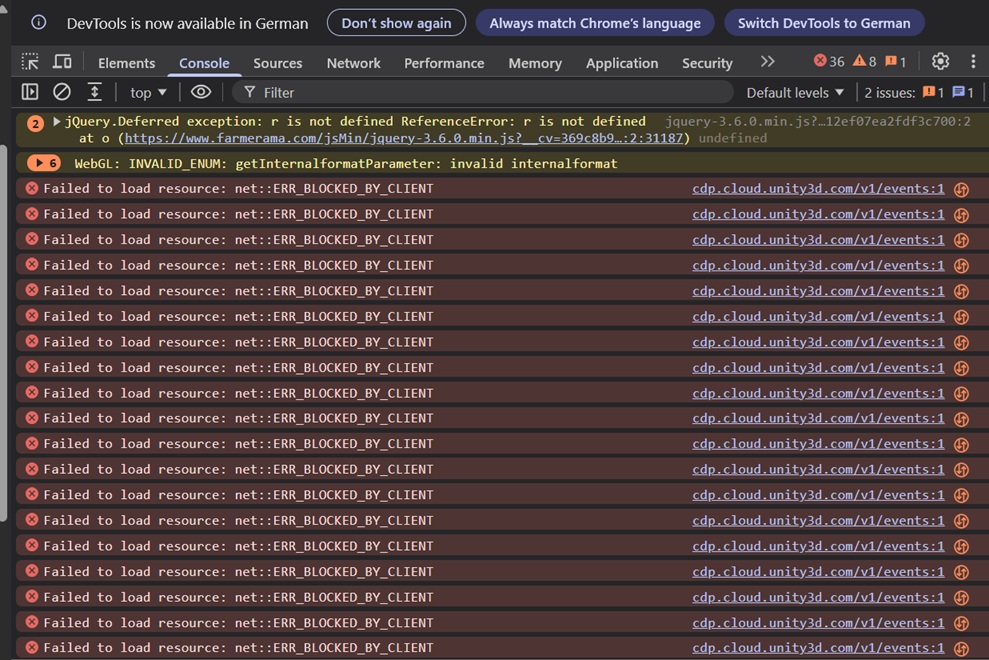Click the orange 2 repeat badge on the jQuery warning
989x660 pixels.
click(35, 123)
